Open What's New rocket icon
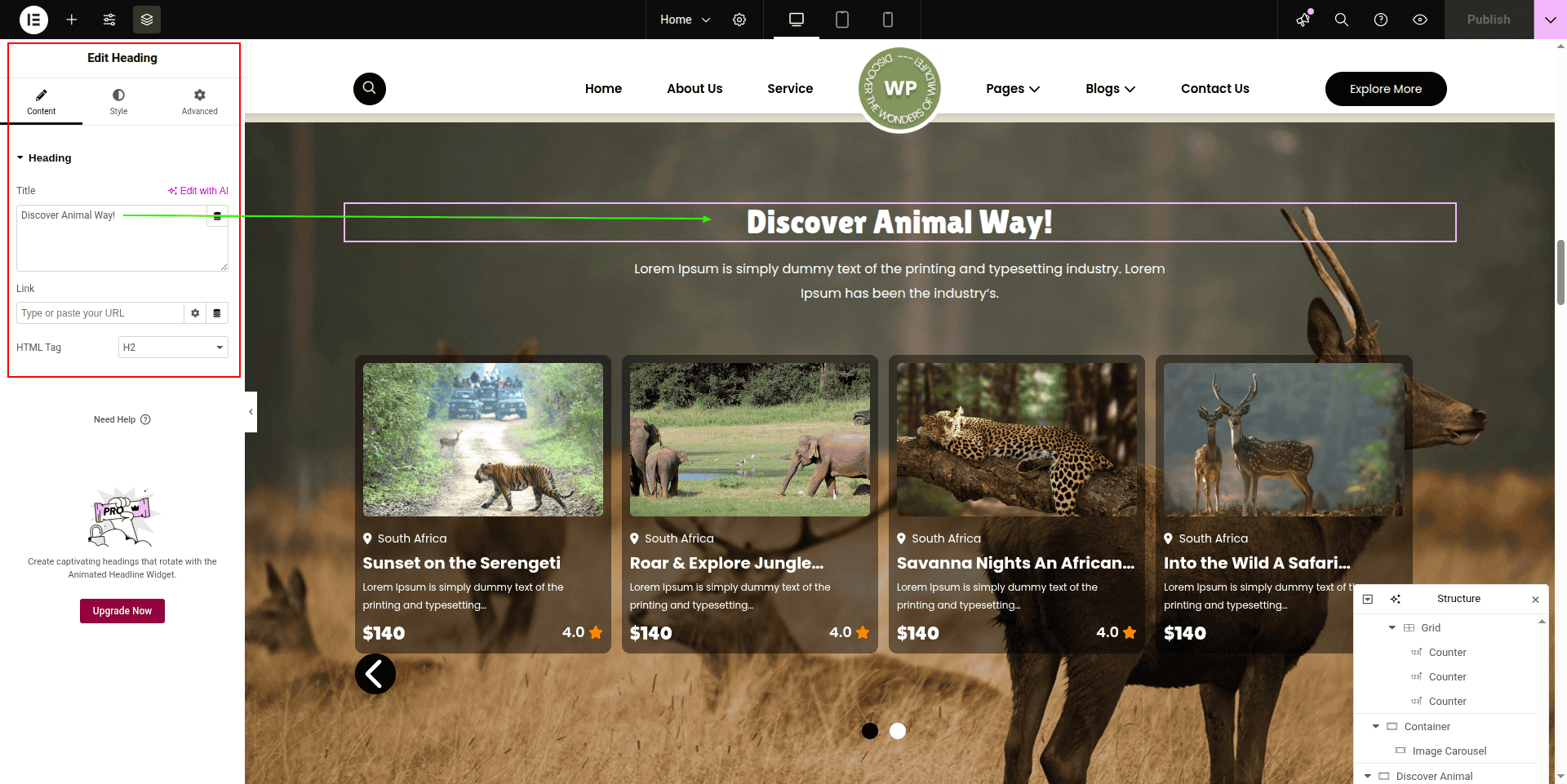 point(1303,20)
